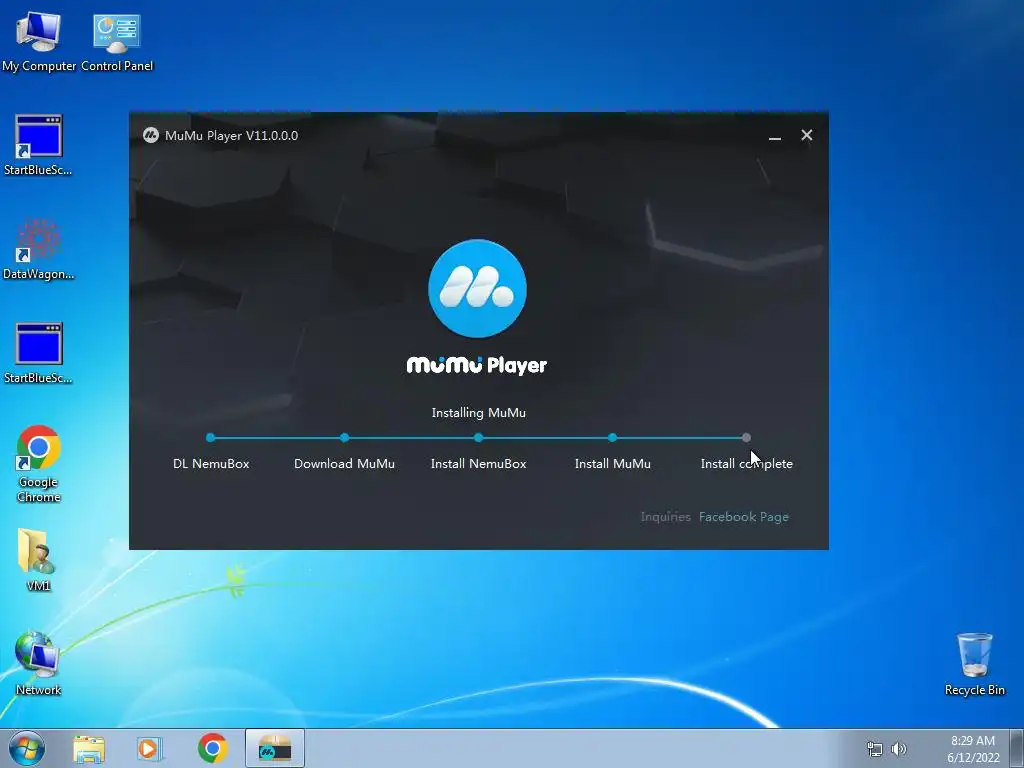Click the 'Installing MuMu' status text
The width and height of the screenshot is (1024, 768).
pos(479,413)
